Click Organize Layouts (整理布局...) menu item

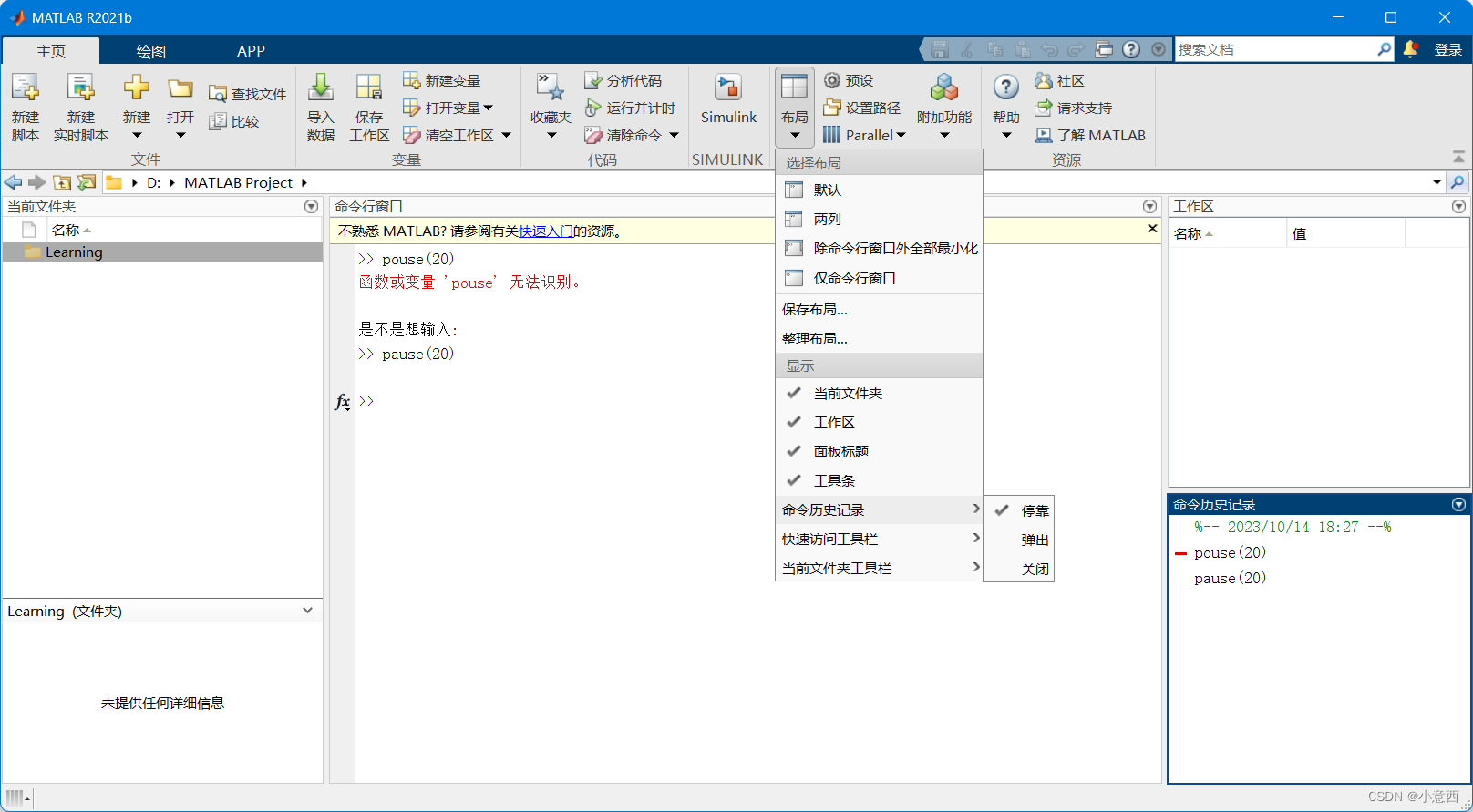point(879,338)
